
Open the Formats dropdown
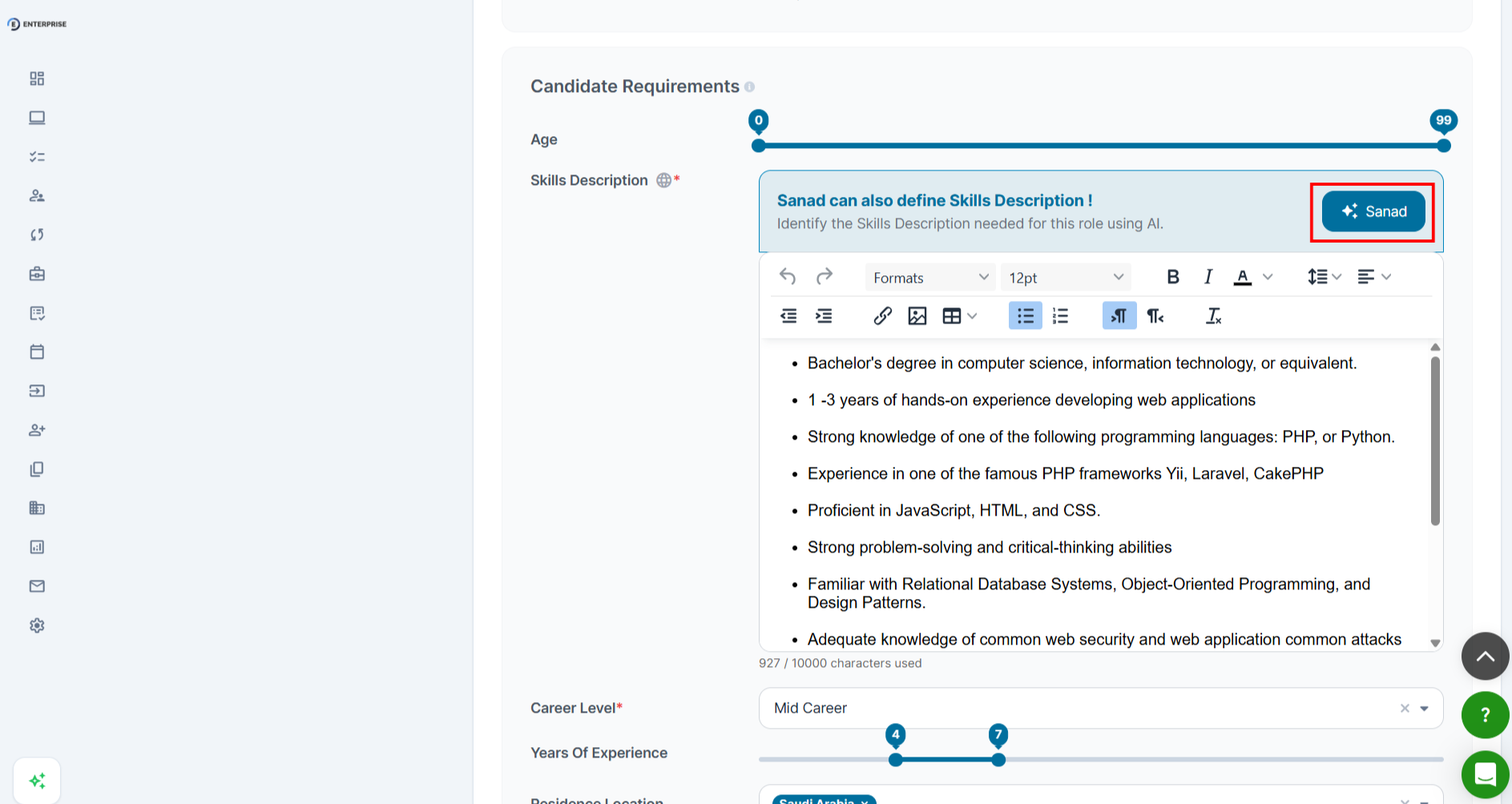pyautogui.click(x=930, y=278)
